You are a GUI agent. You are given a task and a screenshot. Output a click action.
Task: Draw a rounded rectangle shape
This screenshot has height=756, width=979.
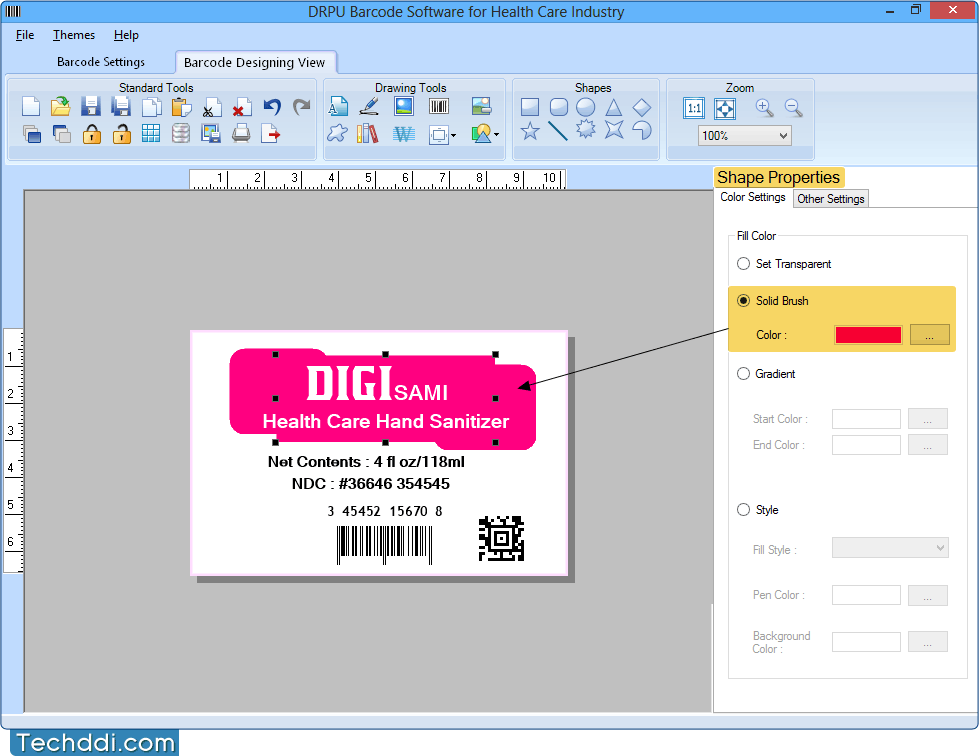point(559,107)
